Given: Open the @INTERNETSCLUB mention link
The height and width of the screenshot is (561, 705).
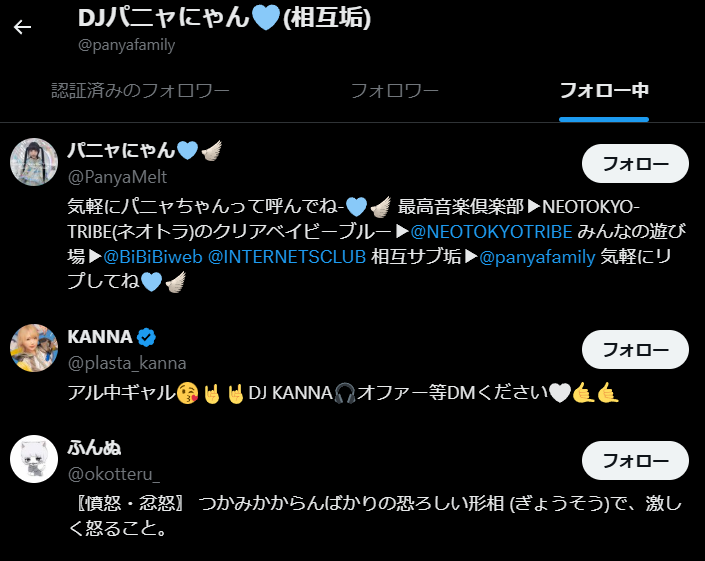Looking at the screenshot, I should 287,257.
